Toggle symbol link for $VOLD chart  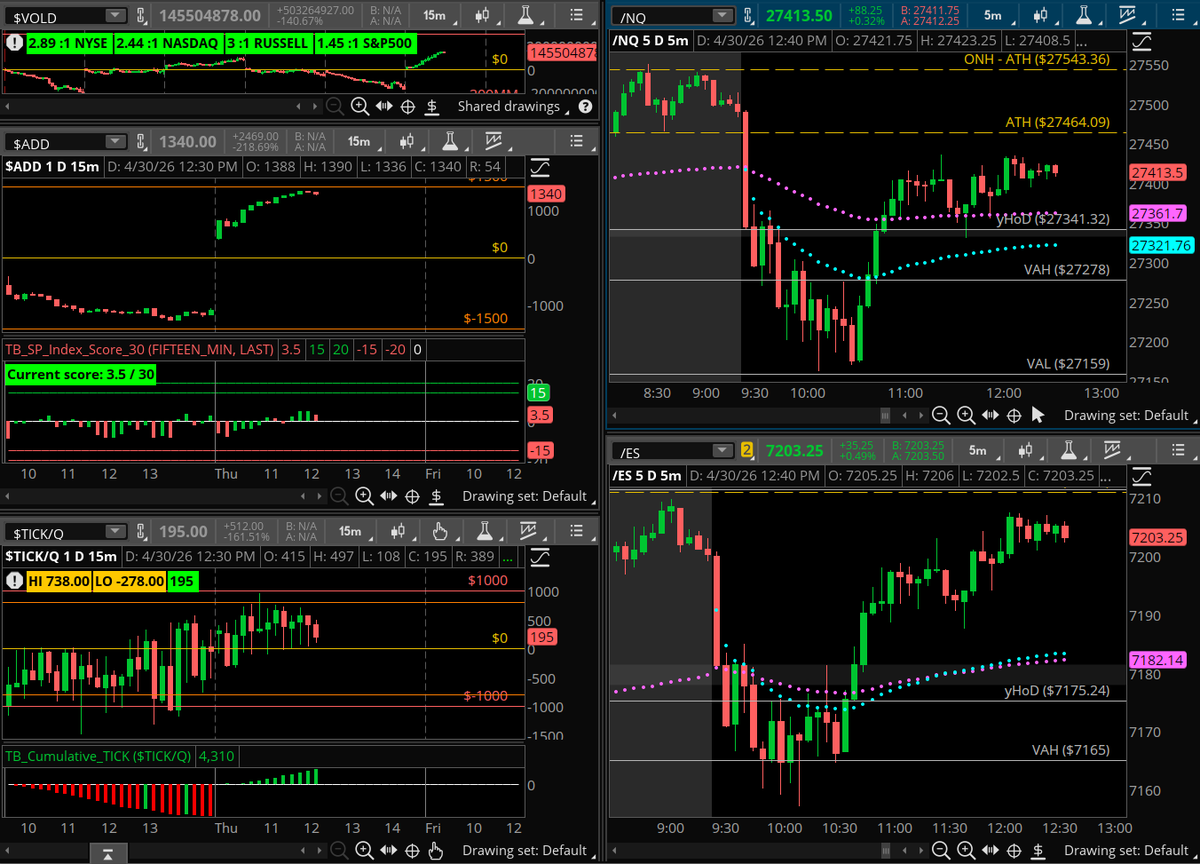[142, 15]
